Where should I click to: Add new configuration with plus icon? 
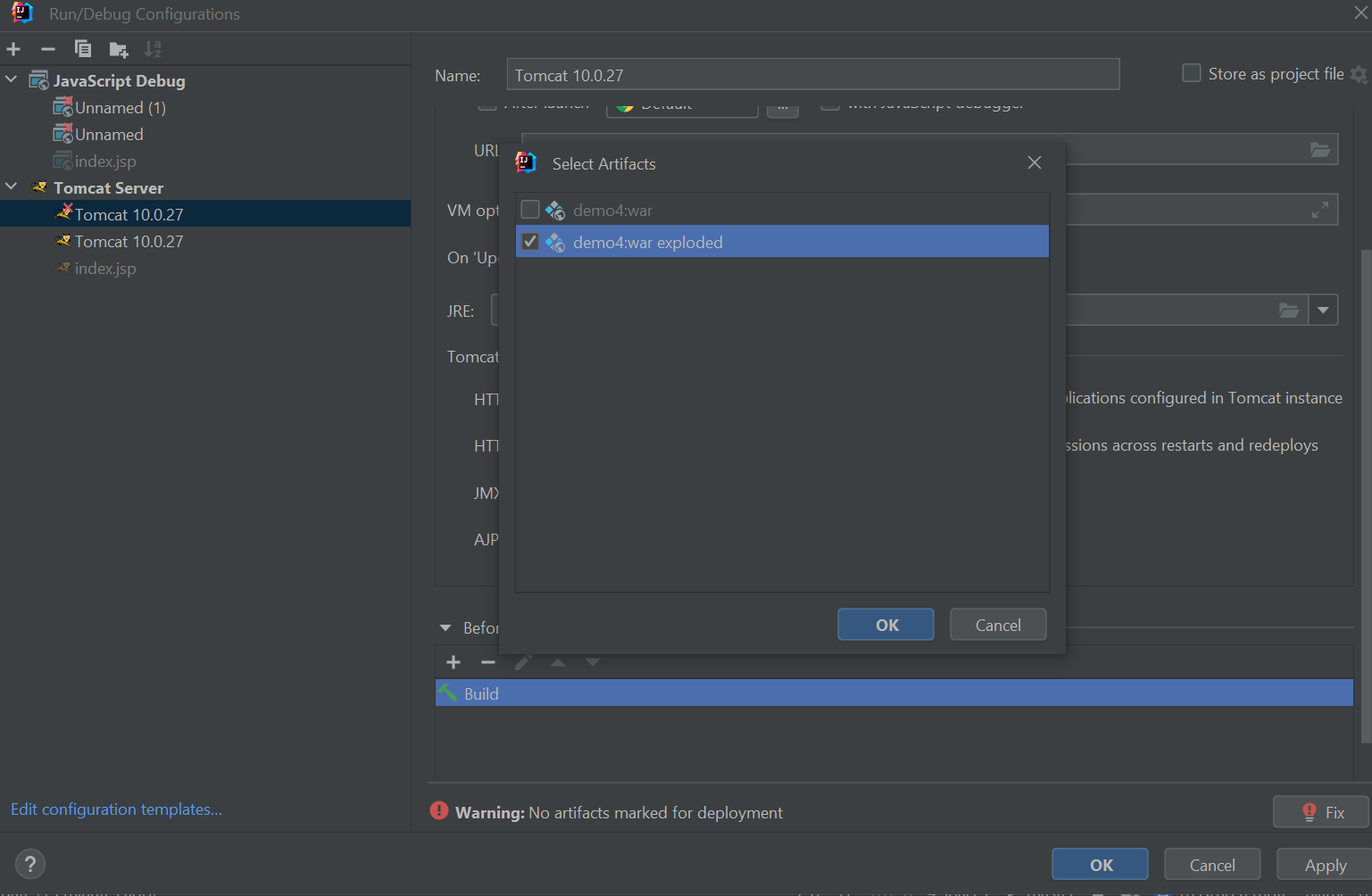[x=13, y=49]
